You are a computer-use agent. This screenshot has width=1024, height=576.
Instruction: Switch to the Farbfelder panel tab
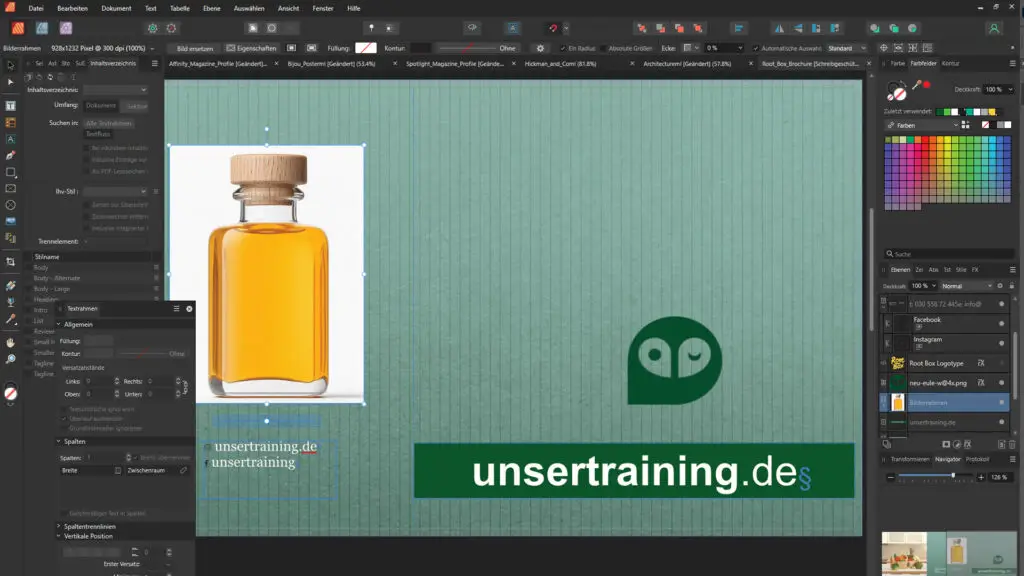[923, 63]
